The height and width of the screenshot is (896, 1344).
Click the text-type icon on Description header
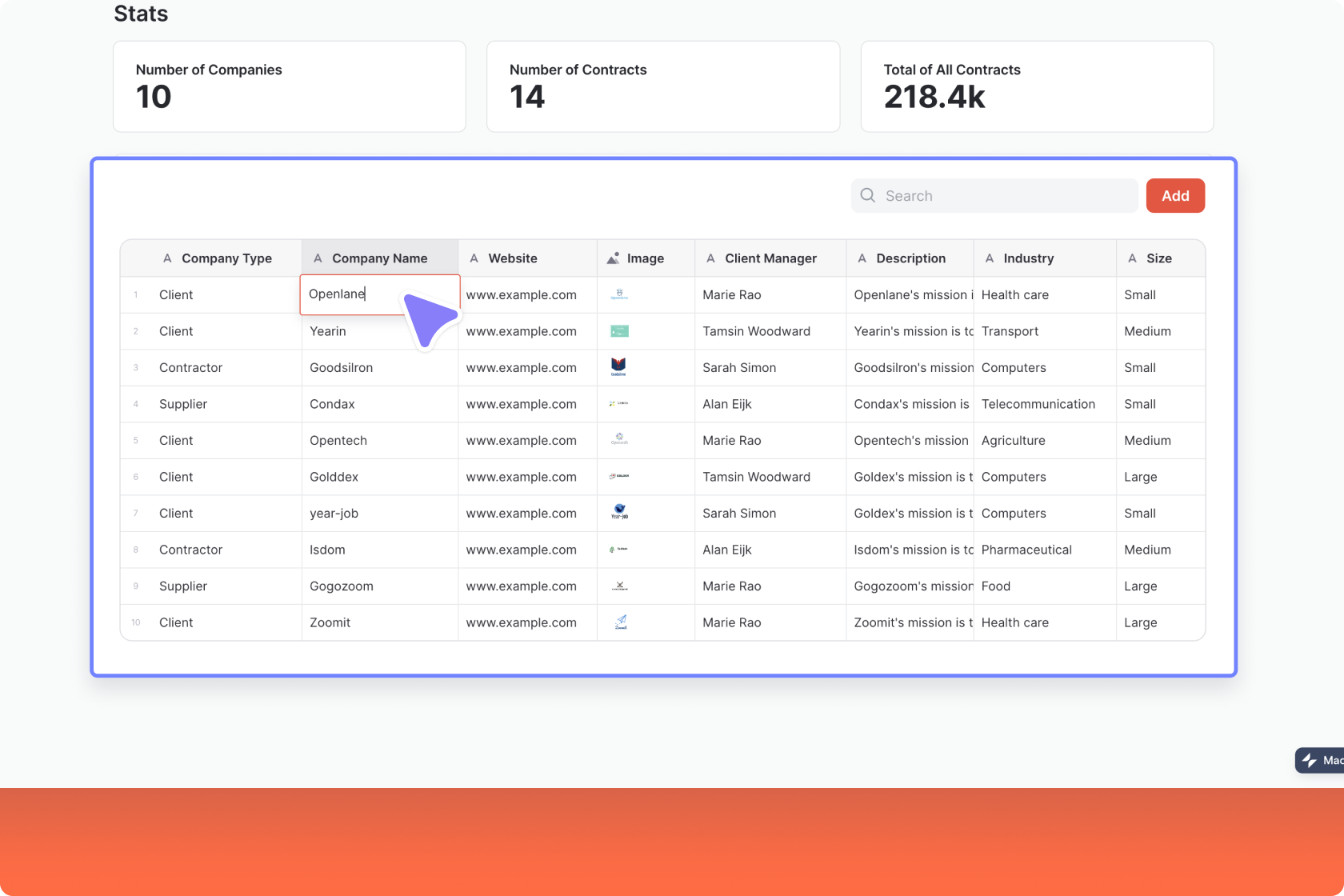[x=862, y=258]
